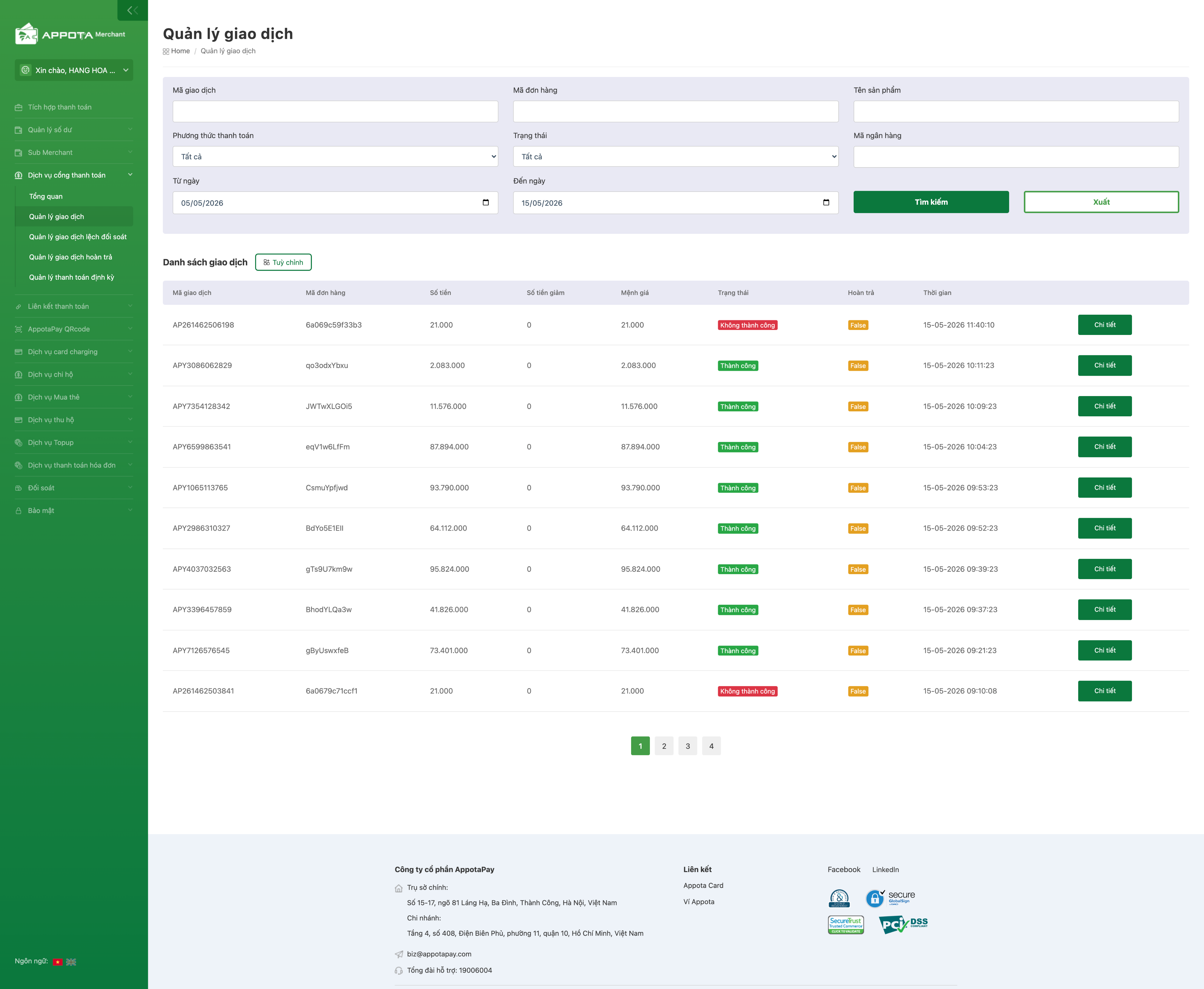Open the Xin chào, HANG HOA account dropdown
The width and height of the screenshot is (1204, 989).
(74, 70)
